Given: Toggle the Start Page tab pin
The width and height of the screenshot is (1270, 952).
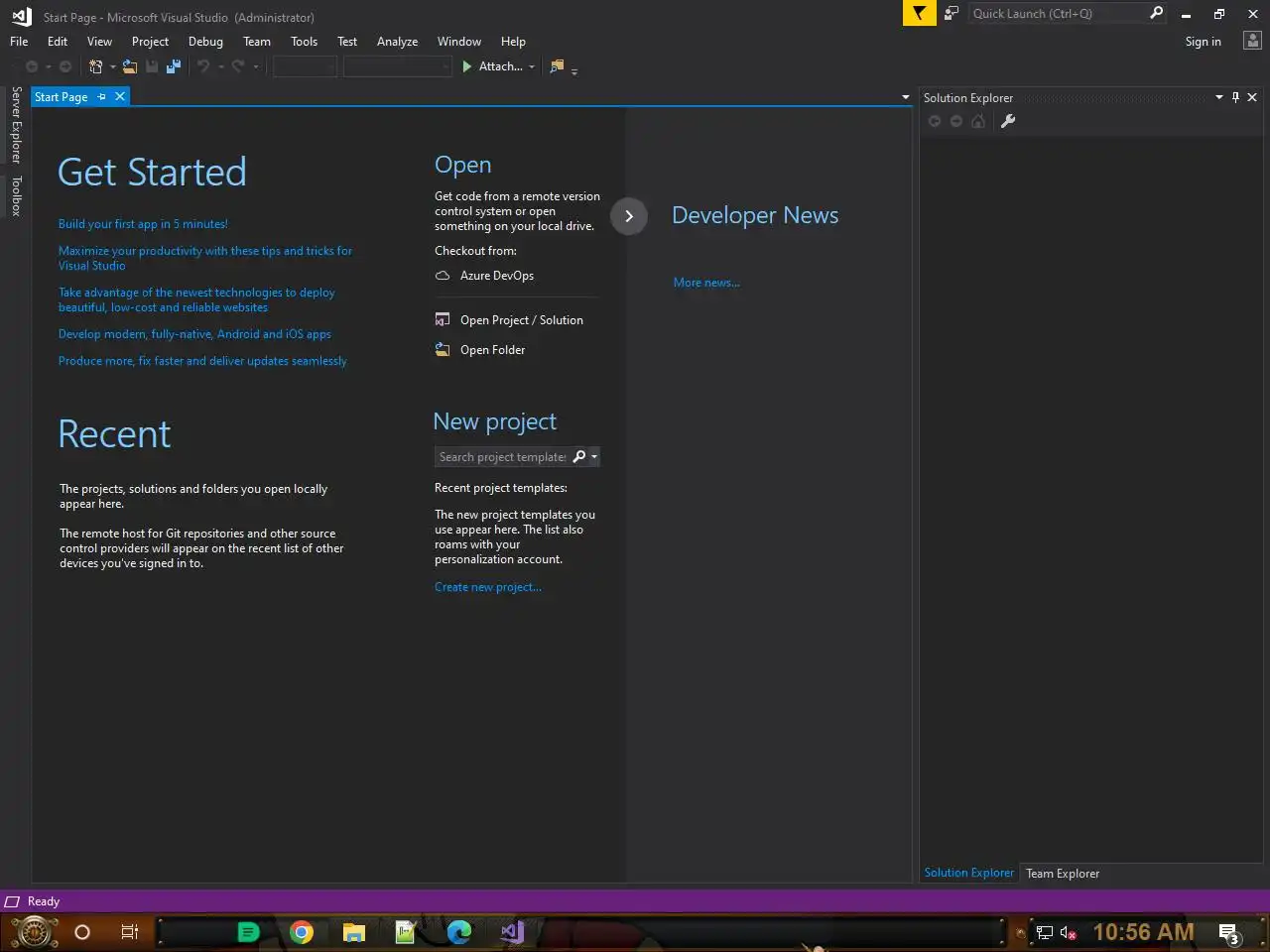Looking at the screenshot, I should point(101,96).
